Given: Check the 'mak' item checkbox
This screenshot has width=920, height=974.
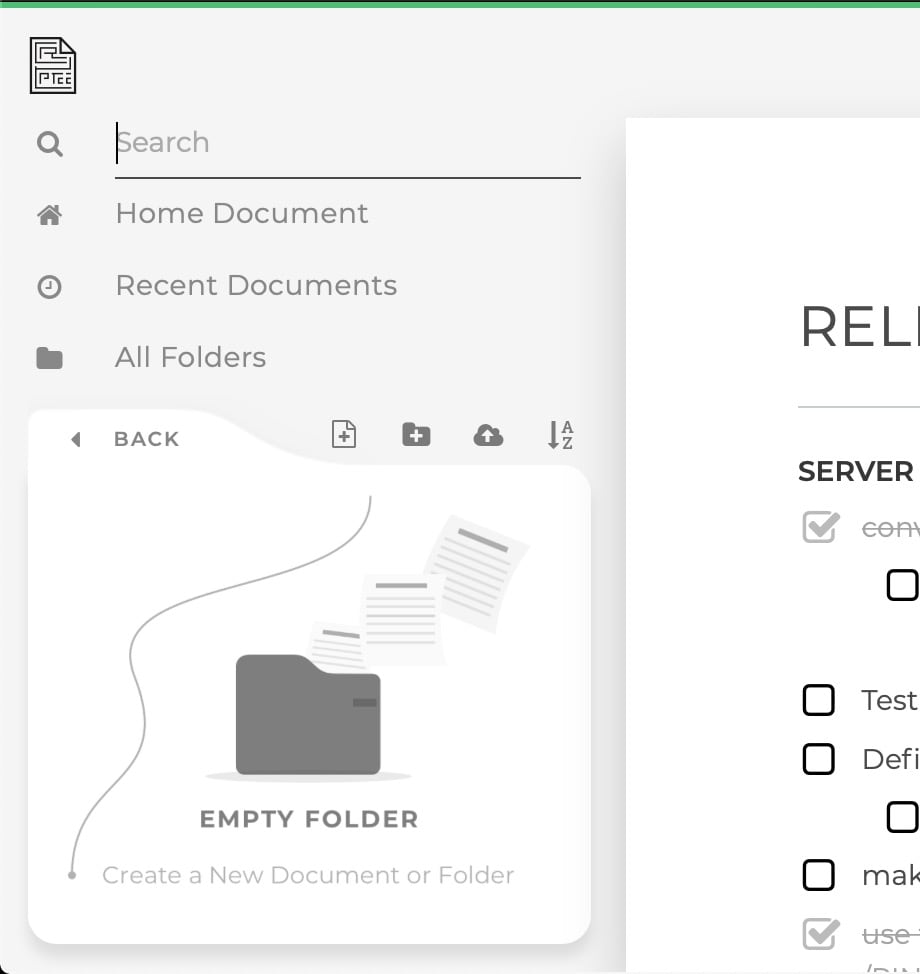Looking at the screenshot, I should [x=819, y=875].
